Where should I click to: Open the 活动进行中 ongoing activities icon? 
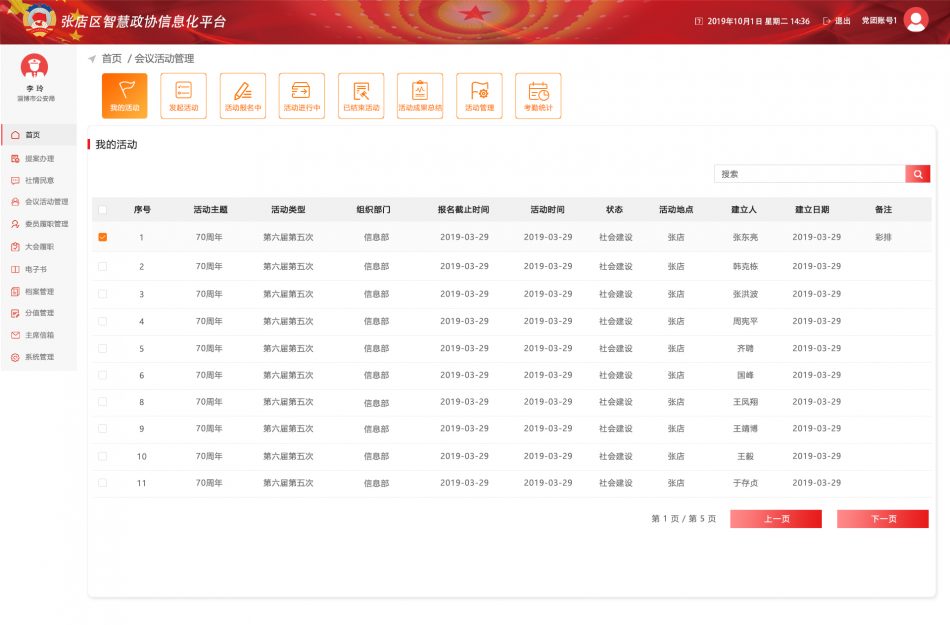click(301, 95)
